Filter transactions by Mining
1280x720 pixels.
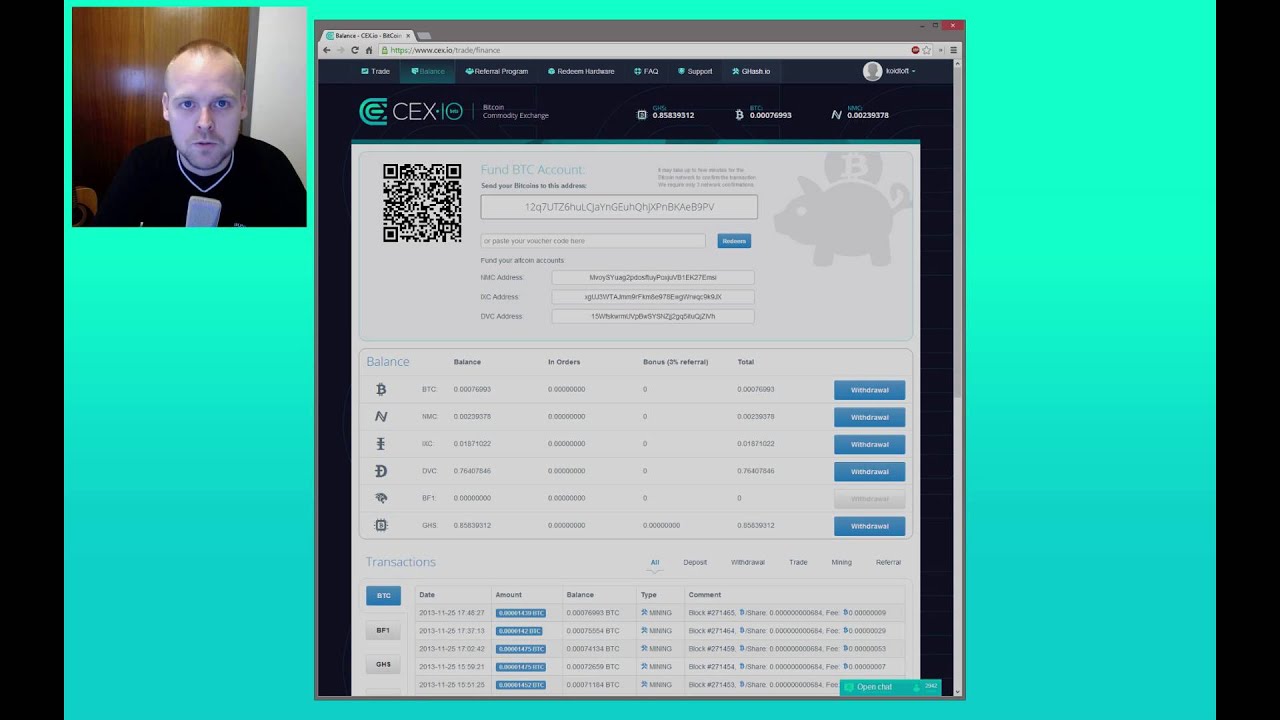pyautogui.click(x=841, y=562)
